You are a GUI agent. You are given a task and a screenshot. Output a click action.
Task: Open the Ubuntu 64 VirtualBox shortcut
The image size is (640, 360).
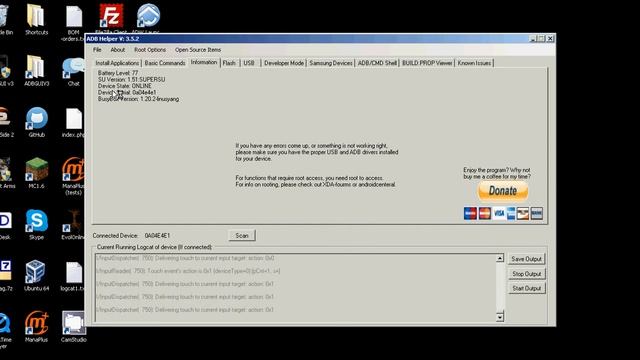point(36,275)
